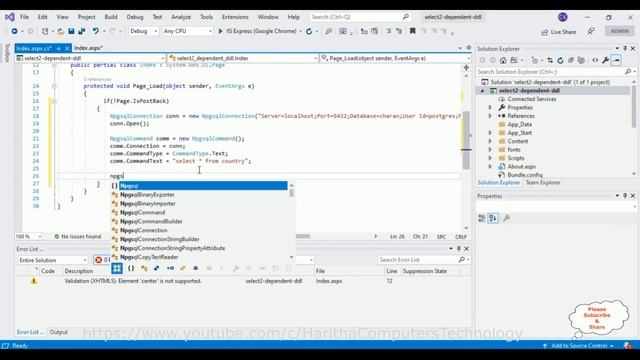The height and width of the screenshot is (360, 640).
Task: Switch to the Output tab
Action: (58, 332)
